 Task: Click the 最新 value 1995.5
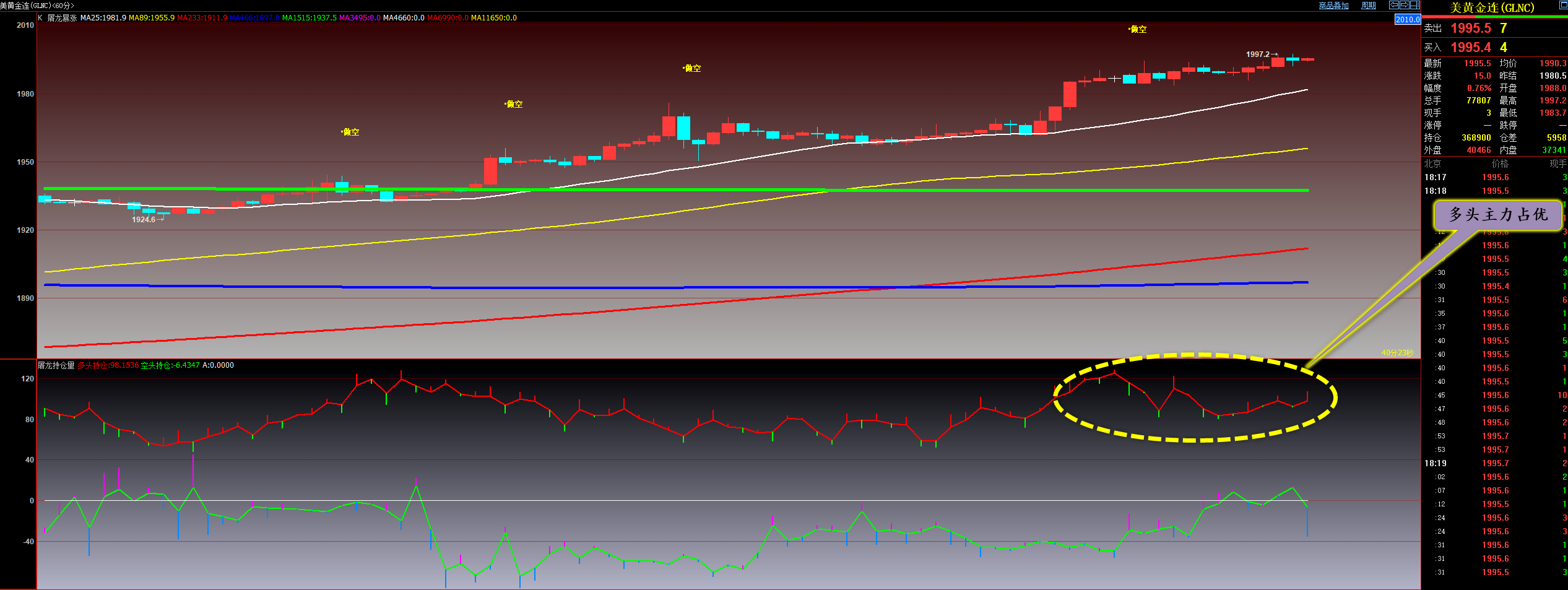coord(1477,63)
